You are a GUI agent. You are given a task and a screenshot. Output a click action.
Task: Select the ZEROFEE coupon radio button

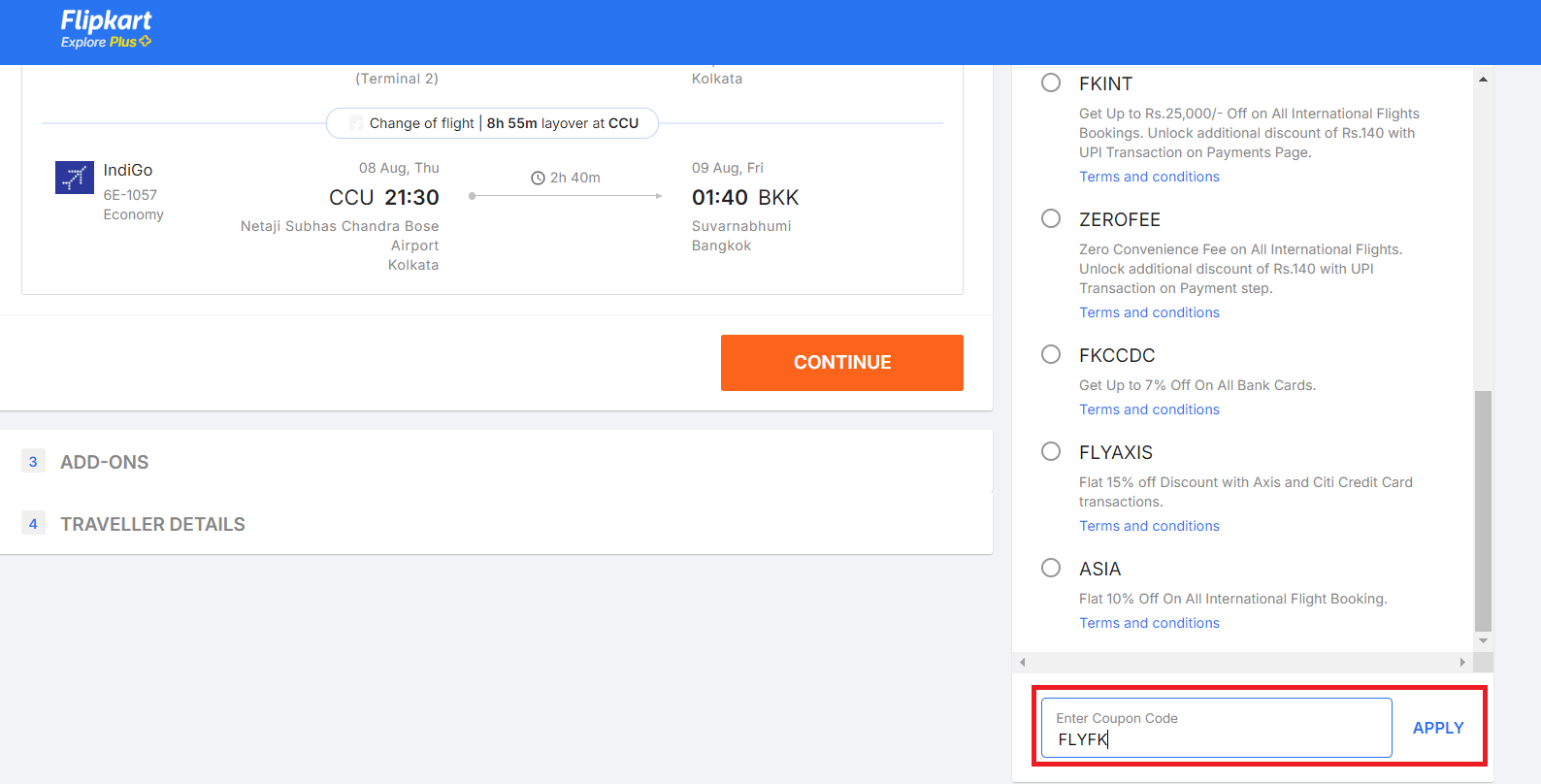(1051, 218)
